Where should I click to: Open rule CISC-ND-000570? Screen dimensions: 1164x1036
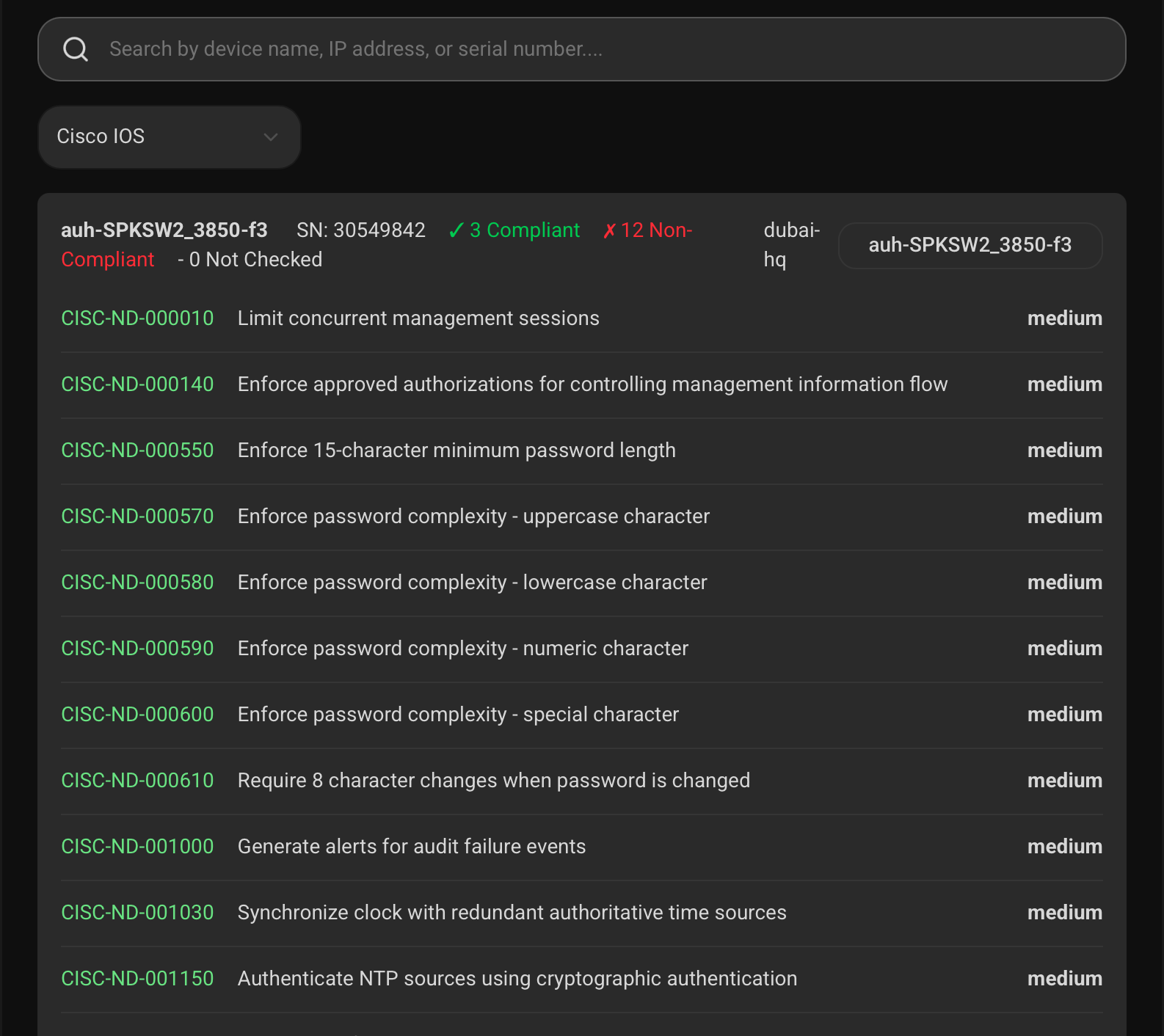click(137, 517)
